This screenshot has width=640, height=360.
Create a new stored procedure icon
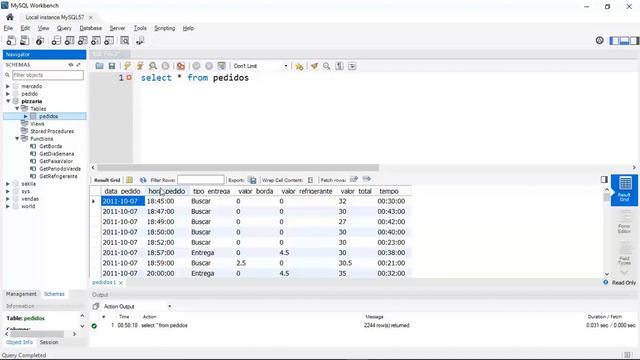pos(96,40)
